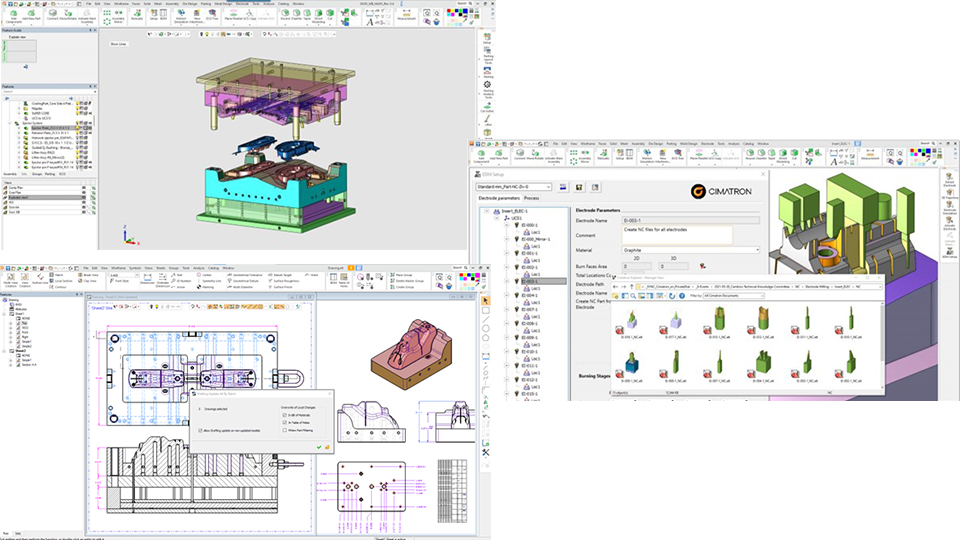Toggle Allow Drafting update on non-updated models
960x540 pixels.
click(x=200, y=430)
